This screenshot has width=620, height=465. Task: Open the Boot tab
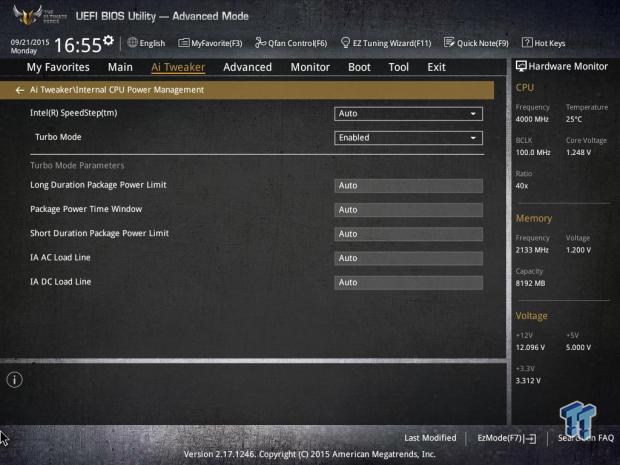pyautogui.click(x=359, y=67)
